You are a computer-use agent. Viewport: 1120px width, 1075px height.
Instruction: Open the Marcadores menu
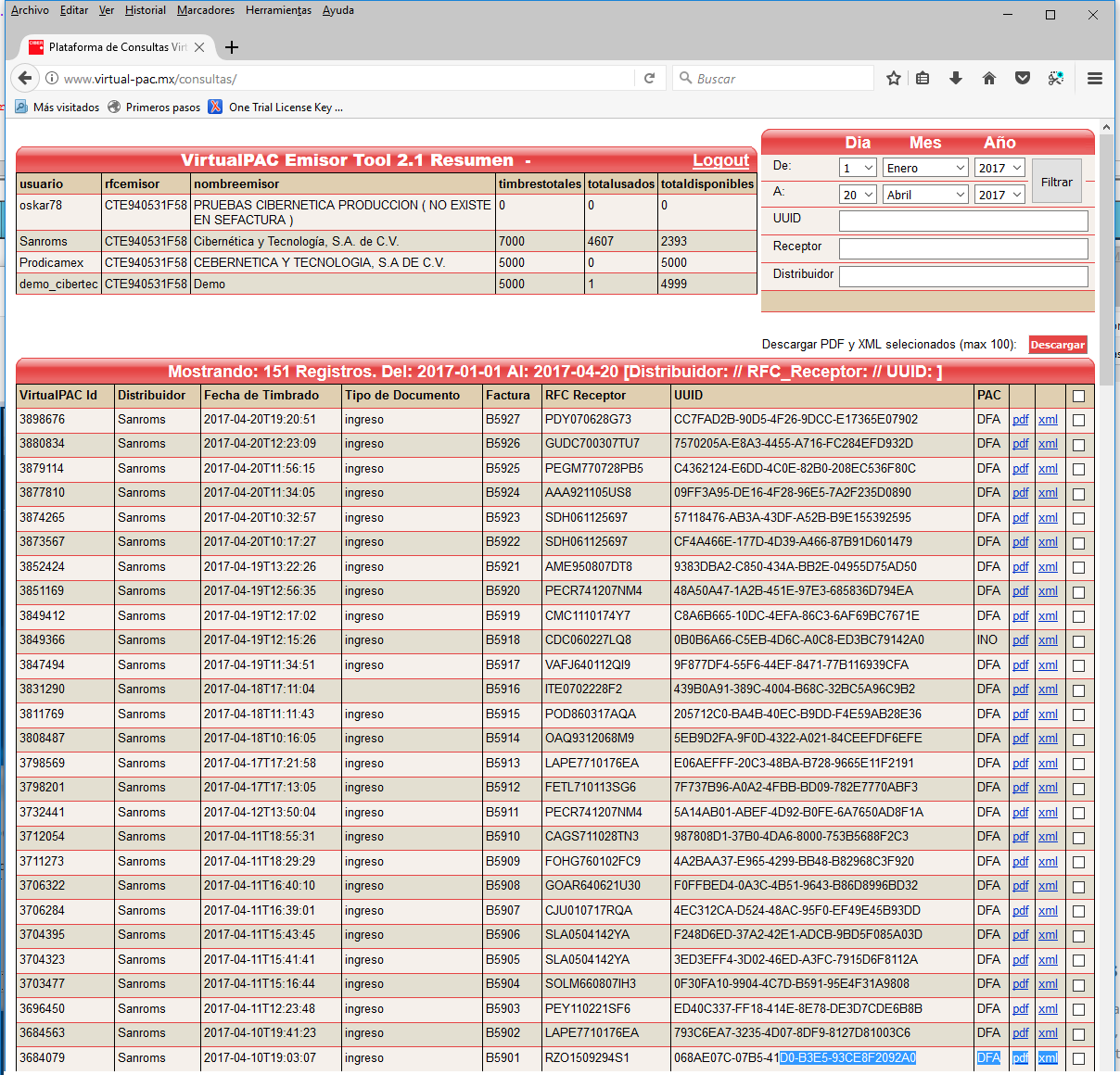click(x=206, y=10)
